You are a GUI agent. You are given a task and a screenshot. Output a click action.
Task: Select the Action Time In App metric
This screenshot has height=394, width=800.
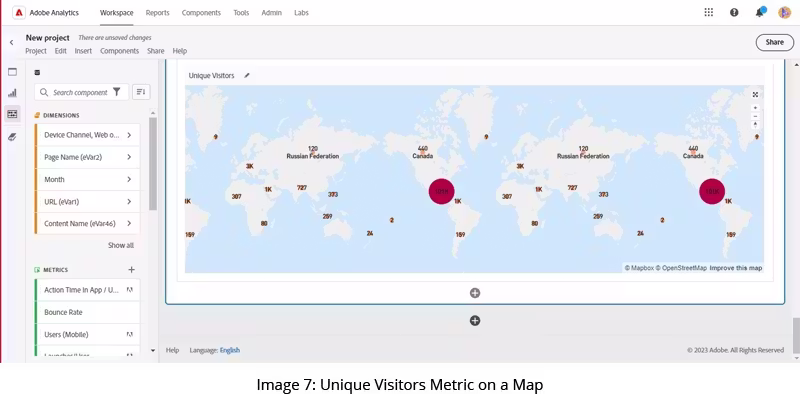(x=87, y=290)
